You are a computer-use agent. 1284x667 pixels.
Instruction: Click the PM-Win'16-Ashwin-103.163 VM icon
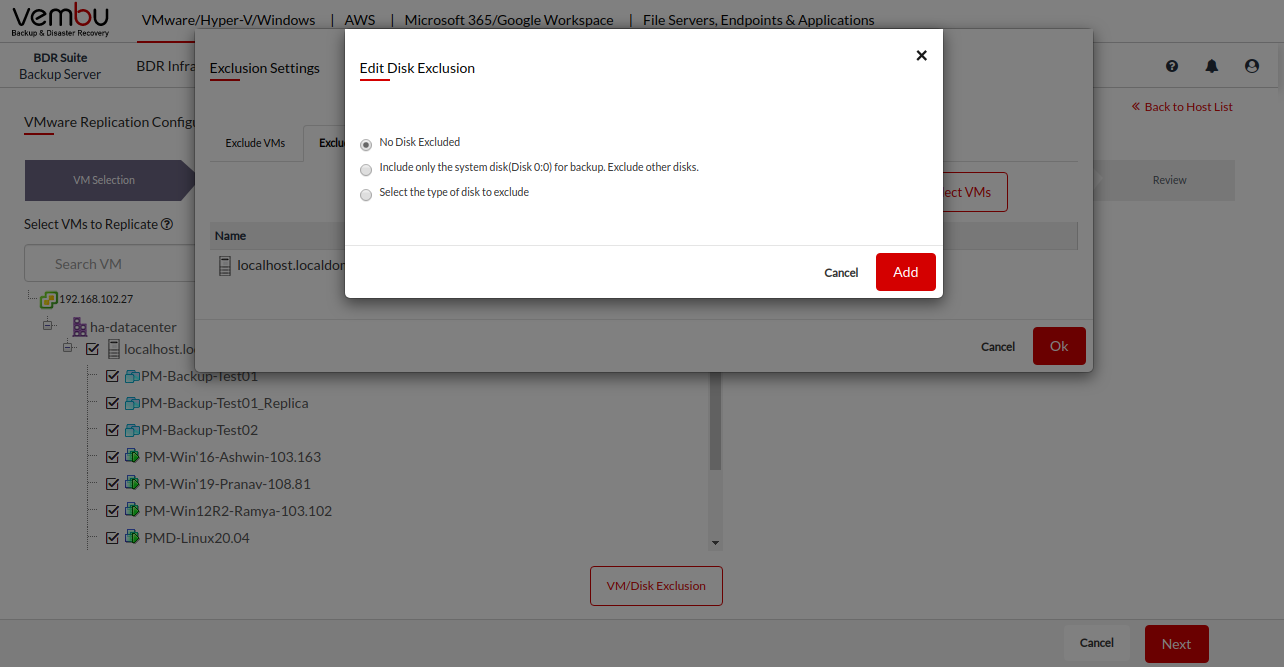pyautogui.click(x=132, y=457)
